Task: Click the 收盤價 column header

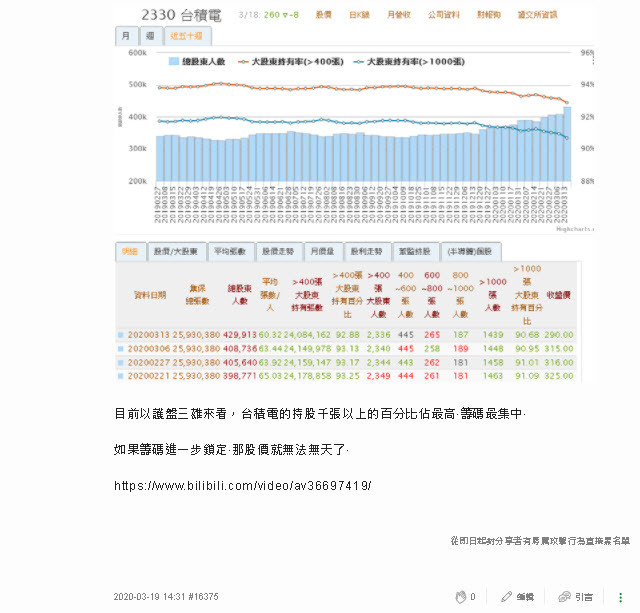Action: tap(558, 295)
